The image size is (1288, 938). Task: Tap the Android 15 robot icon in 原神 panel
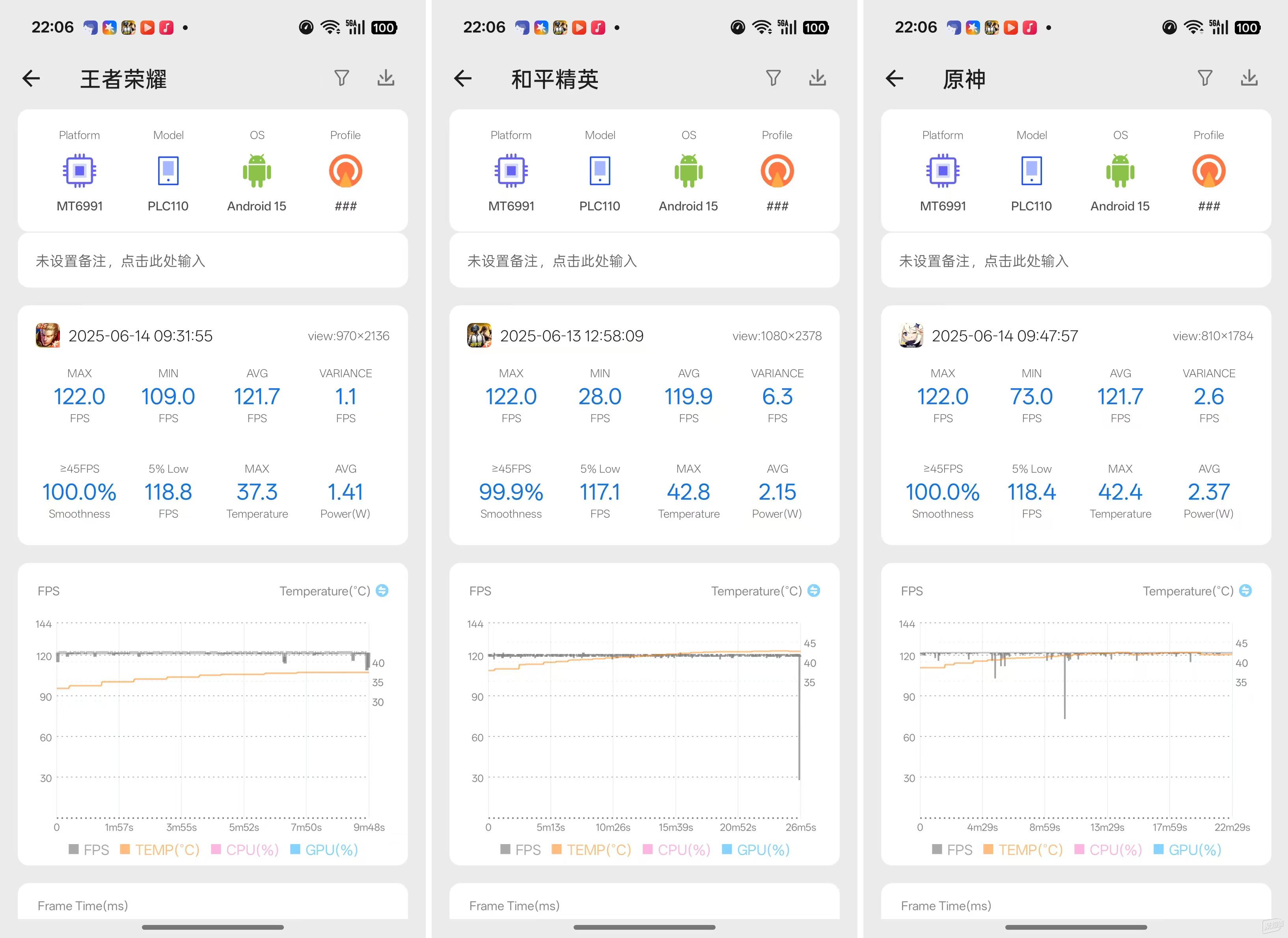tap(1120, 170)
